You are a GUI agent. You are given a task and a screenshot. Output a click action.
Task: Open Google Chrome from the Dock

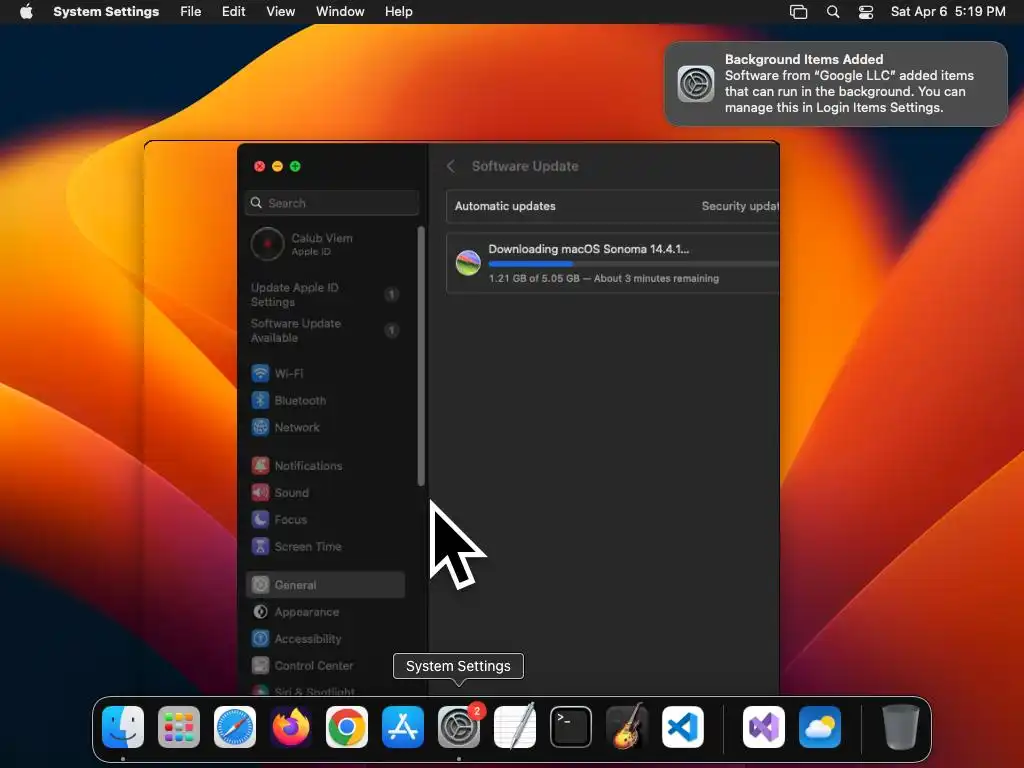pyautogui.click(x=347, y=727)
